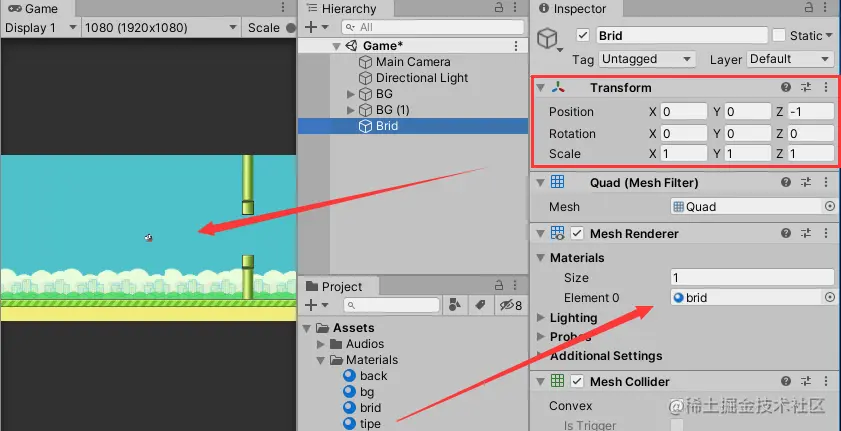Open the Mesh Renderer presets icon

806,233
